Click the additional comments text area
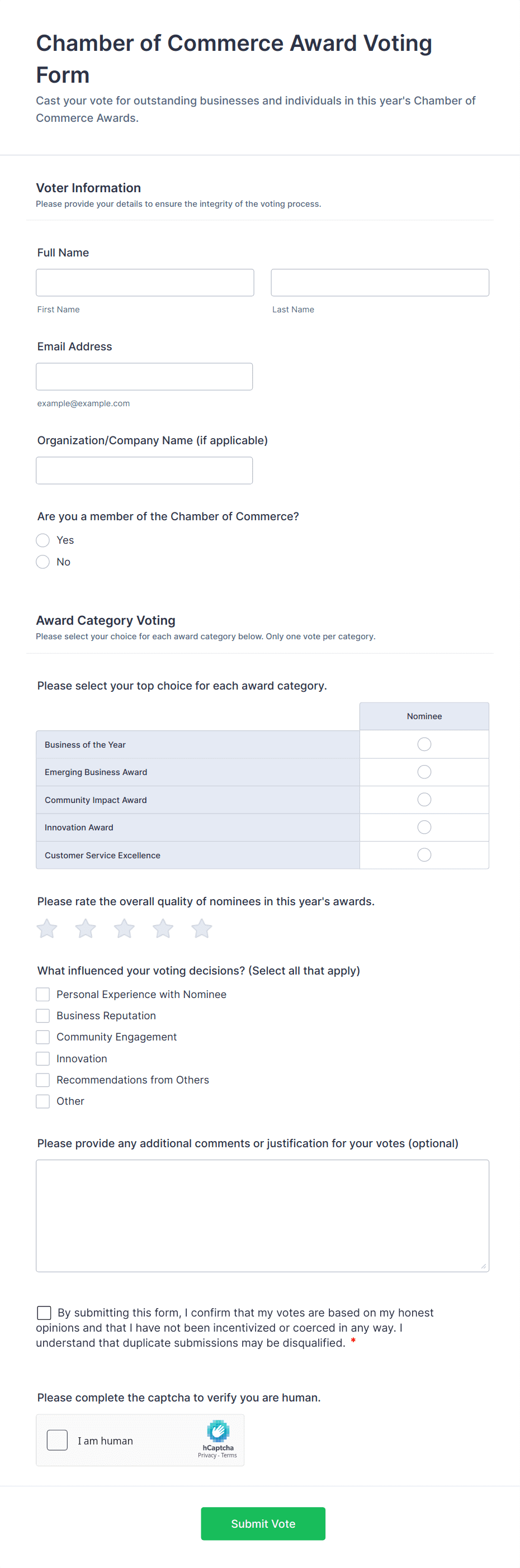This screenshot has width=520, height=1568. 262,1215
